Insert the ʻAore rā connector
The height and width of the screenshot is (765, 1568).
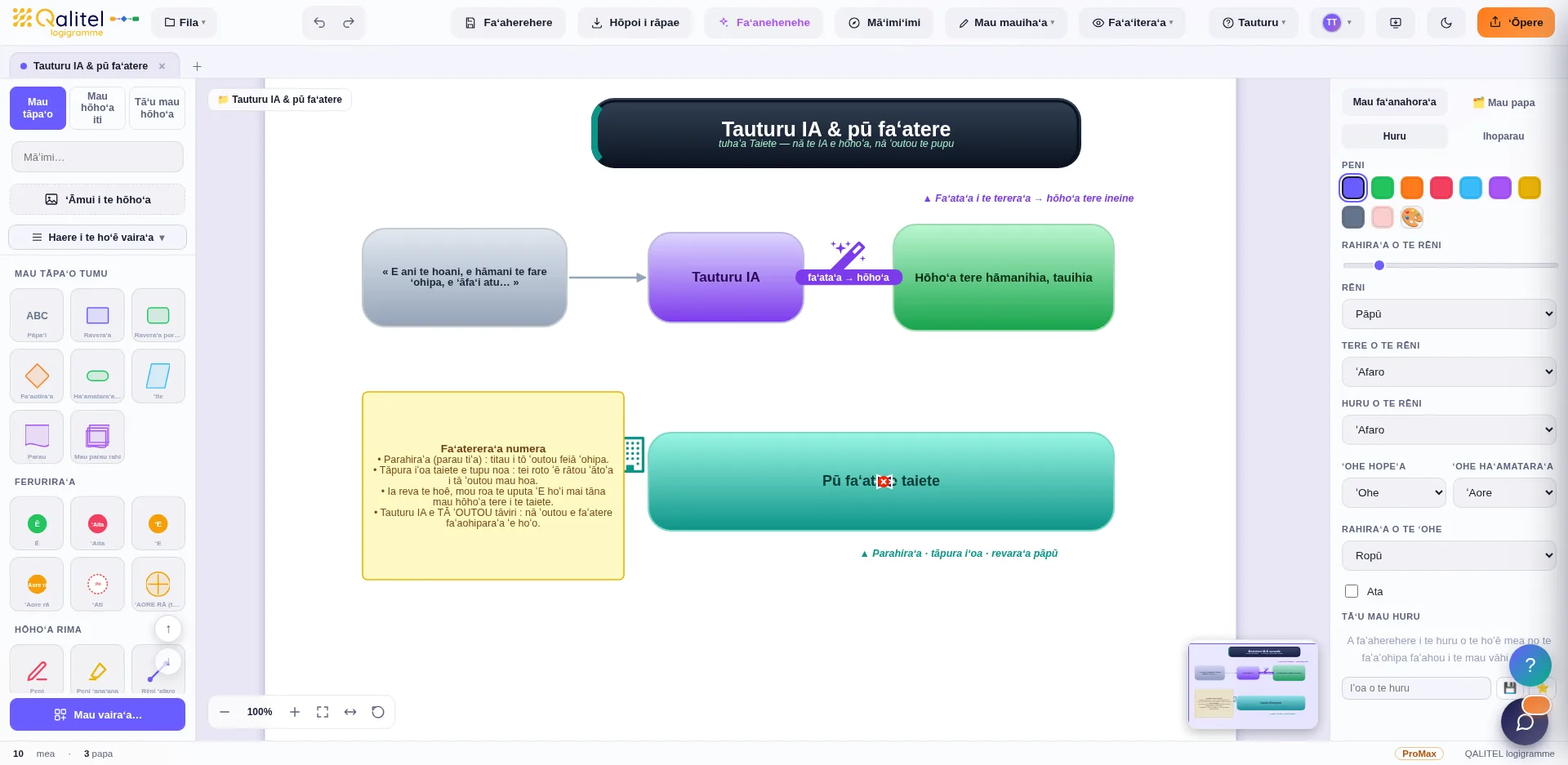pyautogui.click(x=37, y=585)
